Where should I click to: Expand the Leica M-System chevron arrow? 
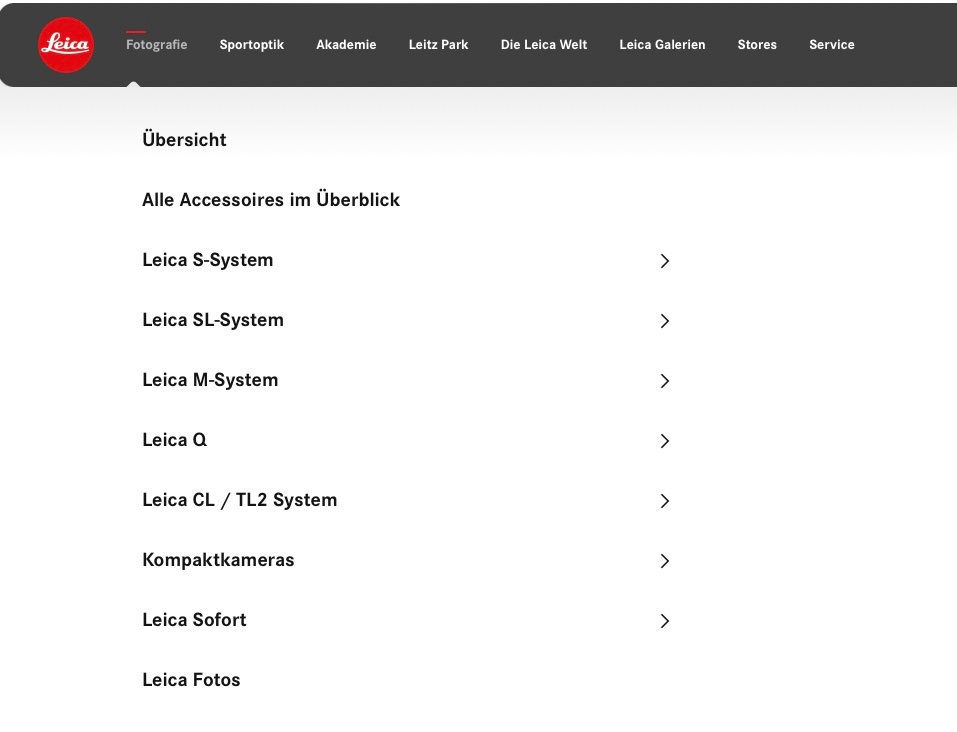[664, 381]
